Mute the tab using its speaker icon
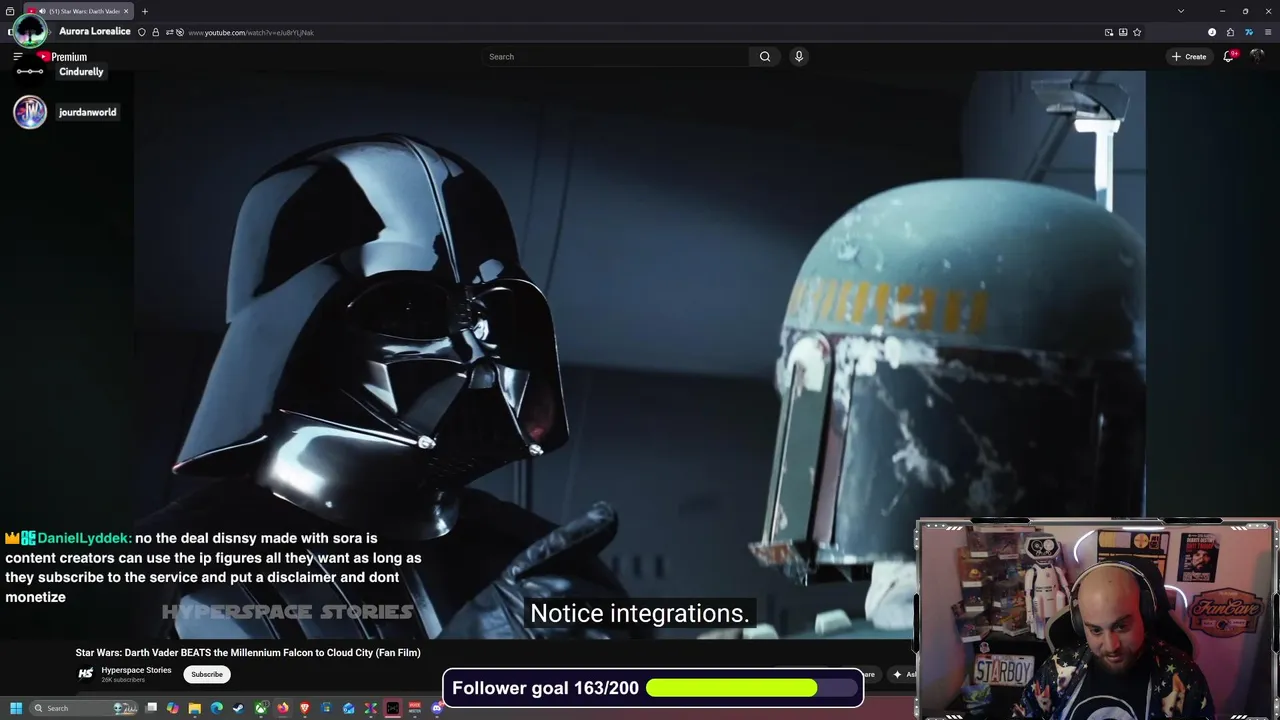This screenshot has width=1280, height=720. click(x=43, y=11)
